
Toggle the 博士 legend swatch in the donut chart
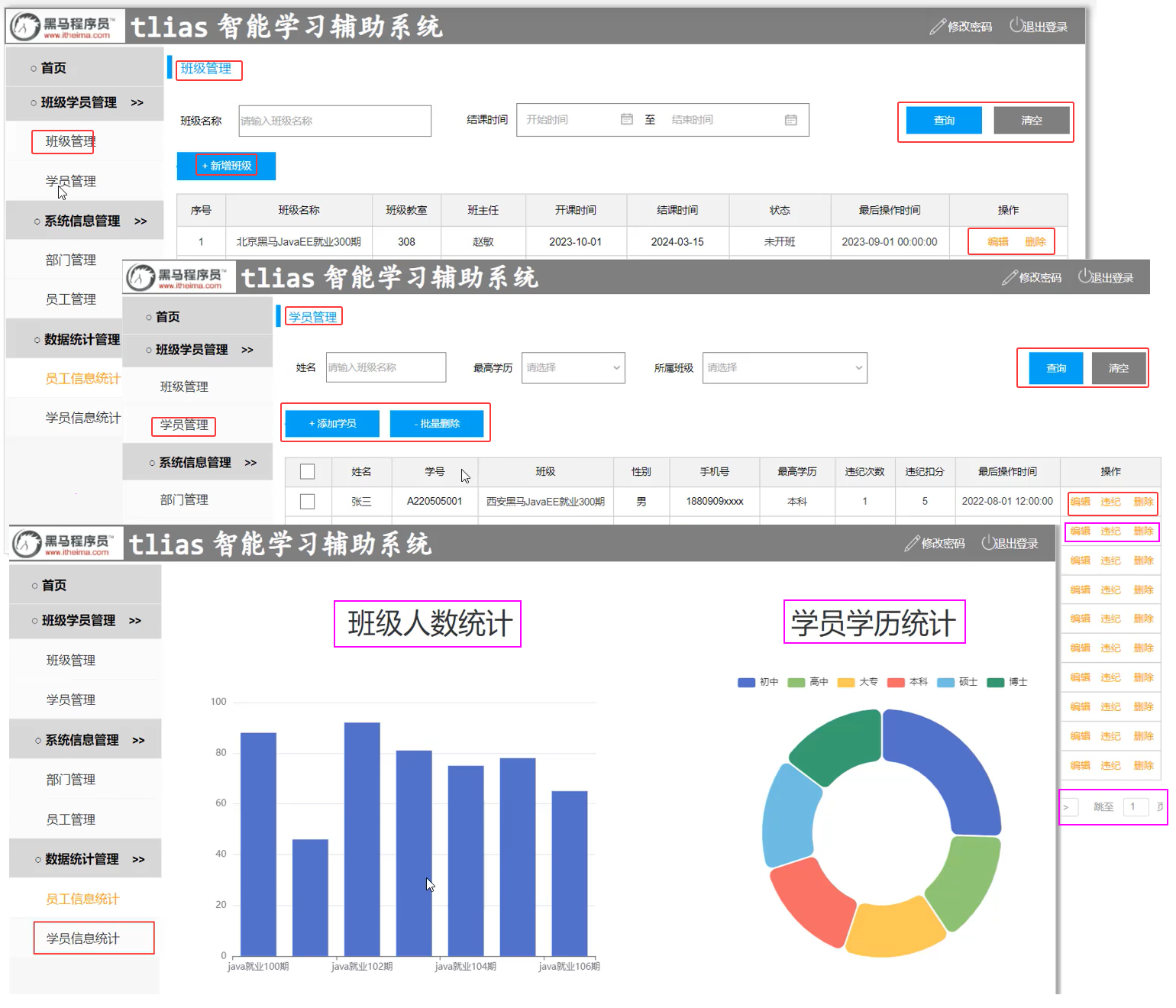pos(995,682)
